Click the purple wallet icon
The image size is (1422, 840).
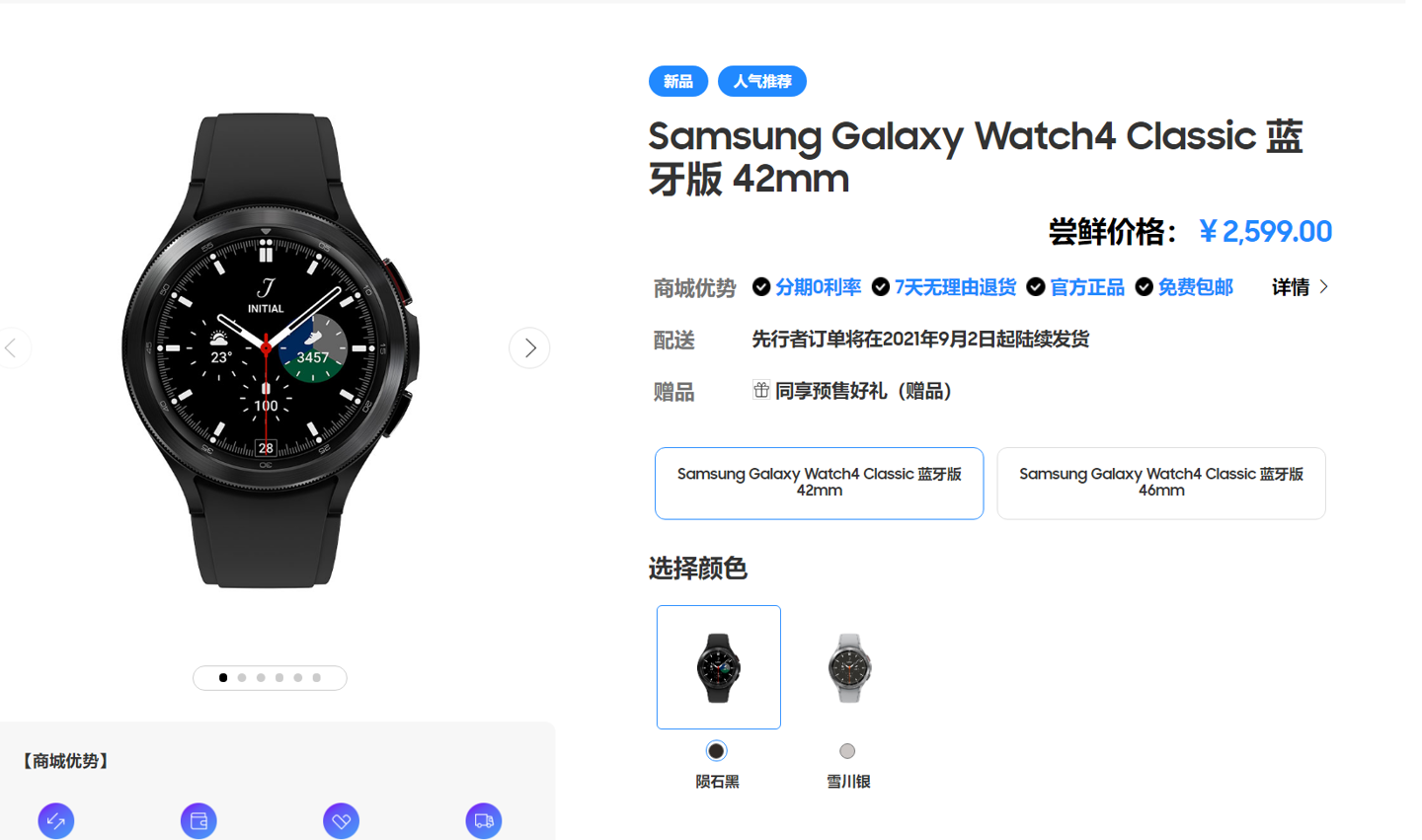coord(198,820)
